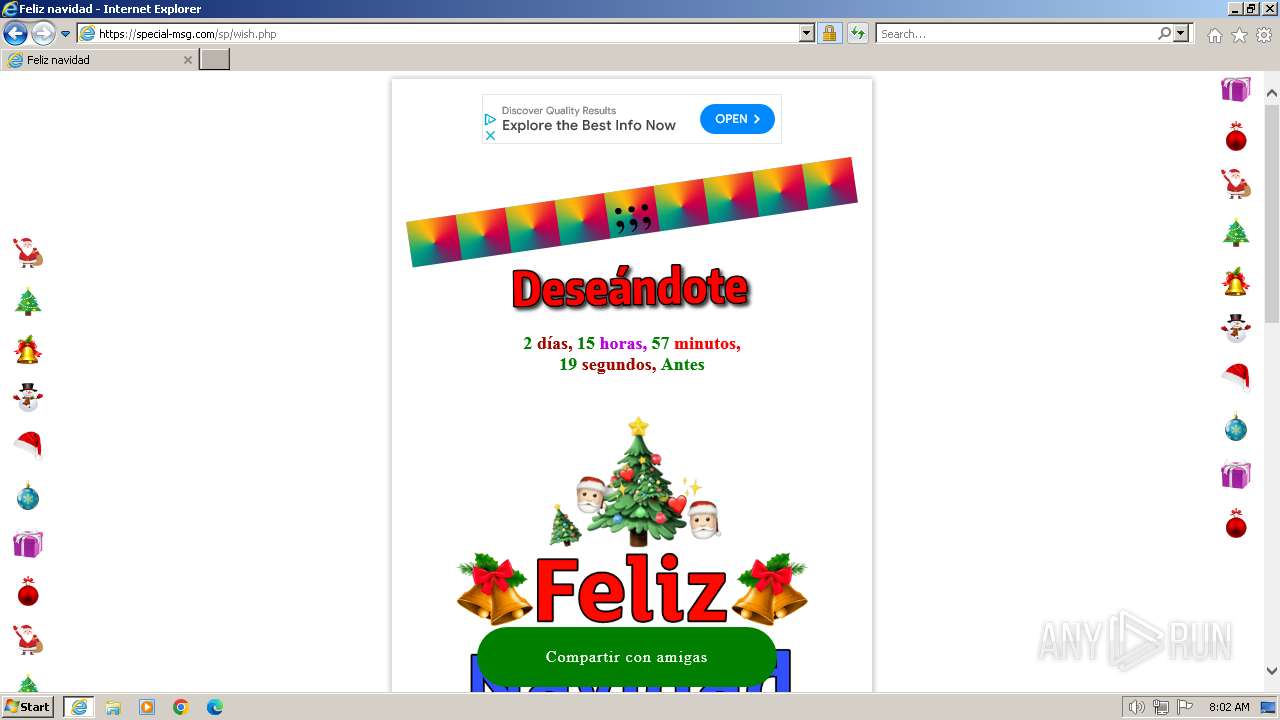Open search provider dropdown arrow

tap(1182, 34)
